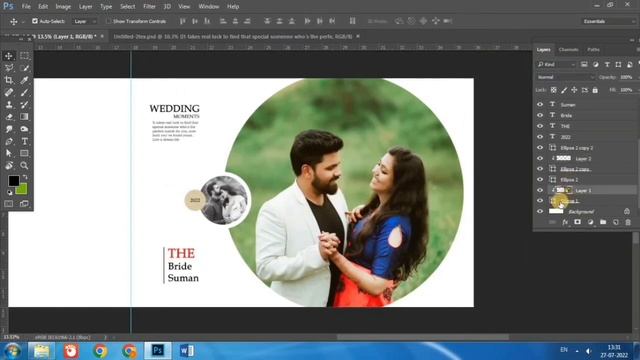Click the lock all padlock icon

click(x=595, y=90)
